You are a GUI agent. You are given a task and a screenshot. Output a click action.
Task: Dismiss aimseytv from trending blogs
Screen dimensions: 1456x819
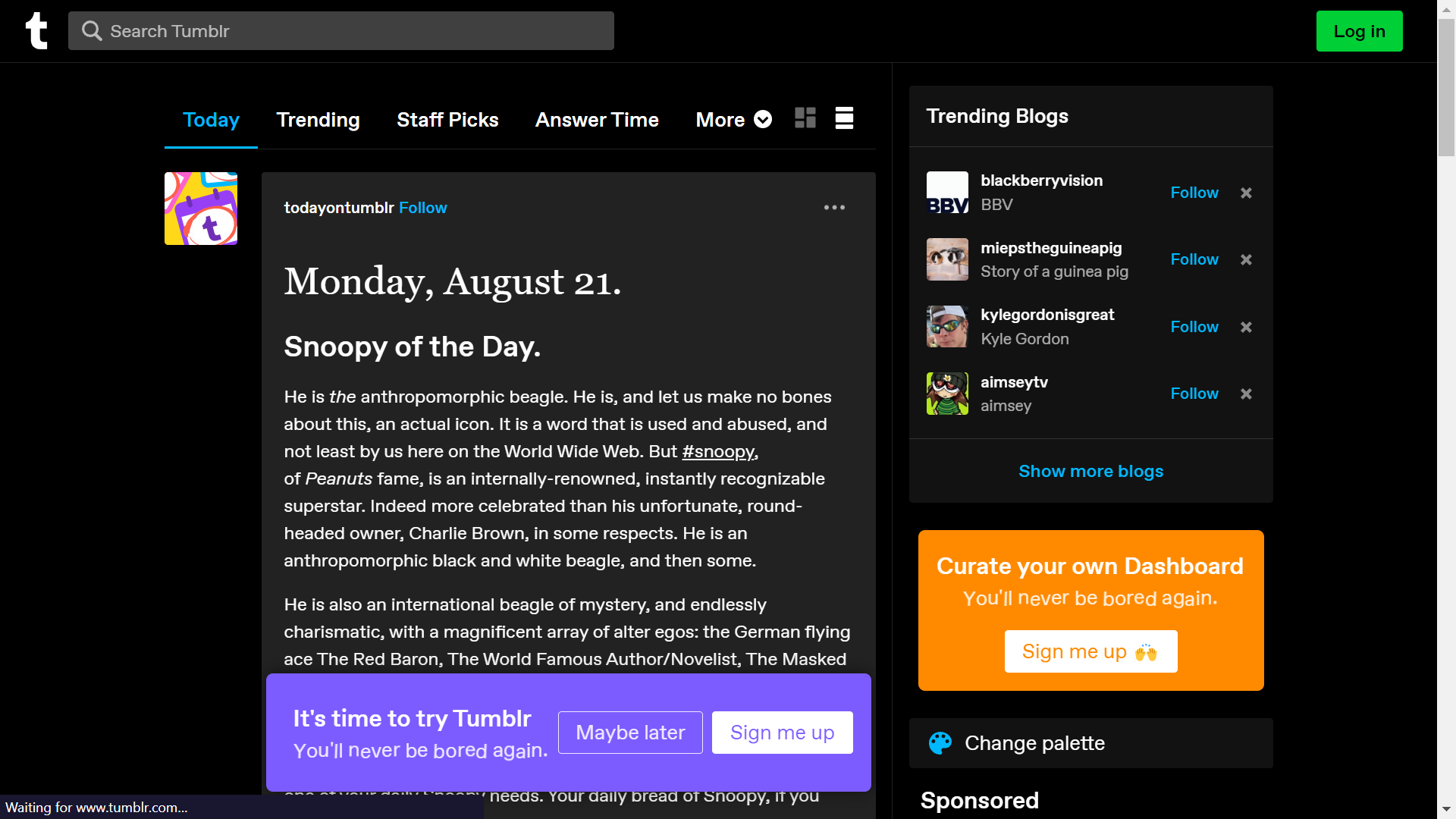tap(1246, 394)
